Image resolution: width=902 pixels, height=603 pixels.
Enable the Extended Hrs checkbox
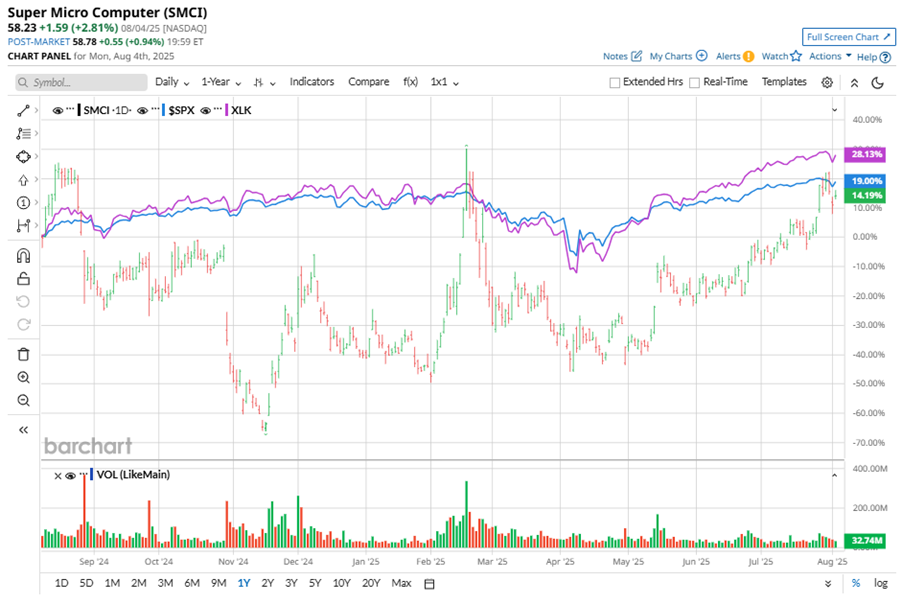(x=614, y=83)
